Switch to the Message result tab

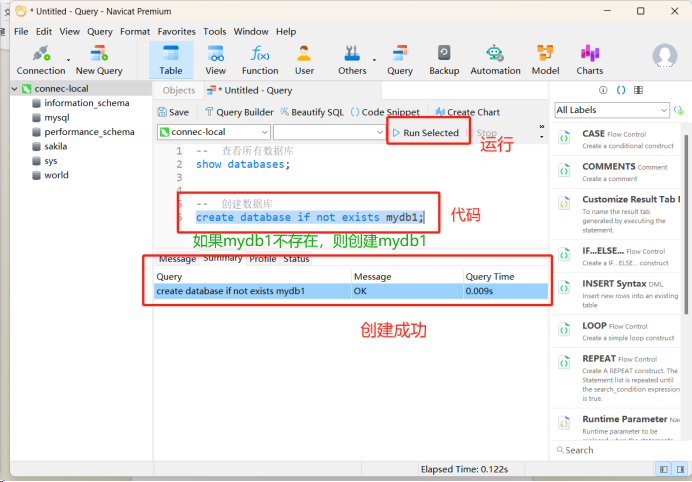177,259
